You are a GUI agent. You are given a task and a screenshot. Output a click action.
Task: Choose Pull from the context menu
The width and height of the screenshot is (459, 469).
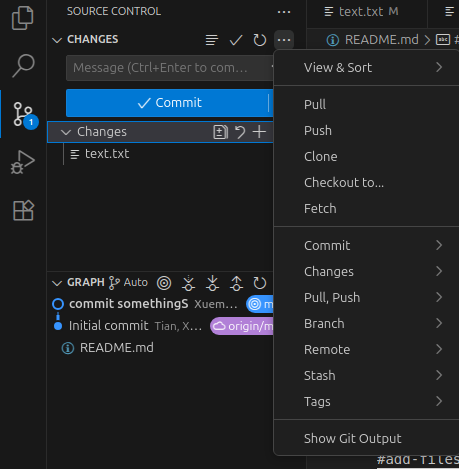(x=366, y=105)
